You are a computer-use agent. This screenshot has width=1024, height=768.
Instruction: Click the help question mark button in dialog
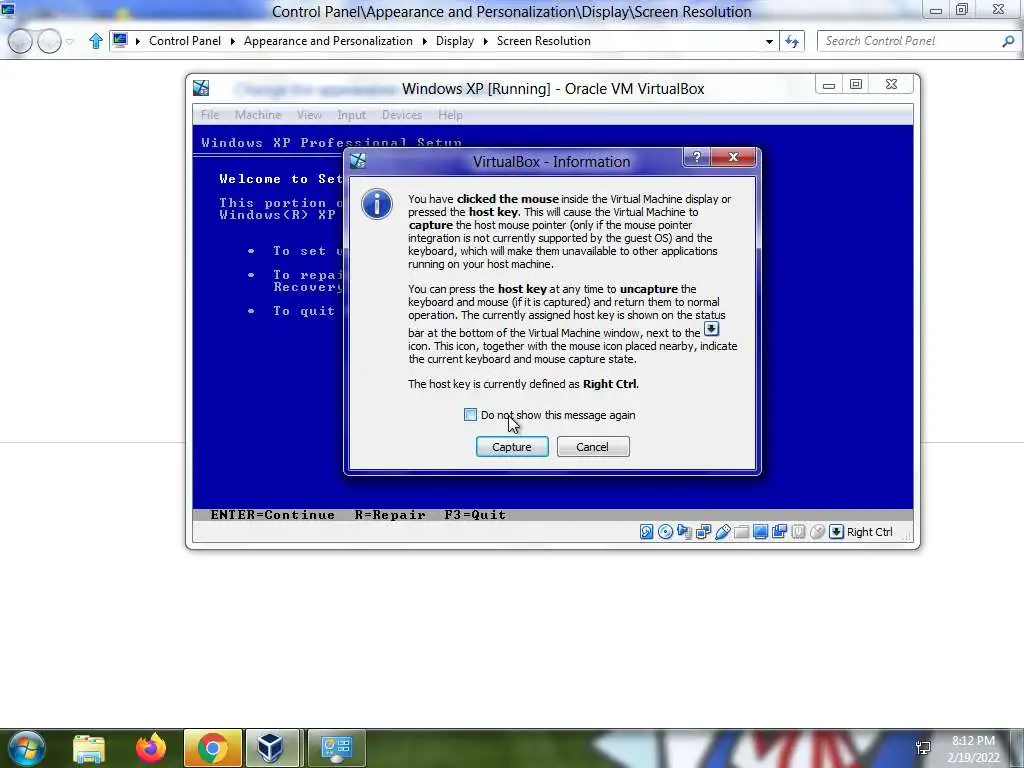[x=696, y=157]
